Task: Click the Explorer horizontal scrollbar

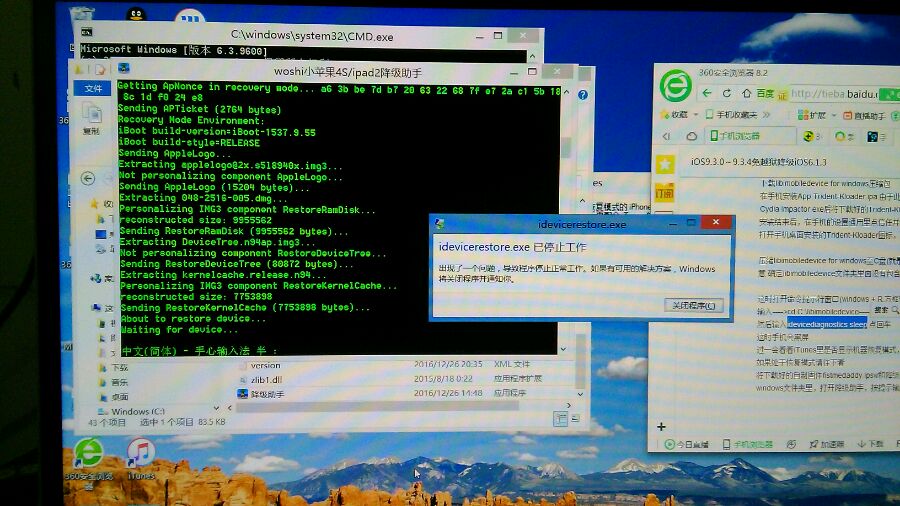Action: [379, 407]
